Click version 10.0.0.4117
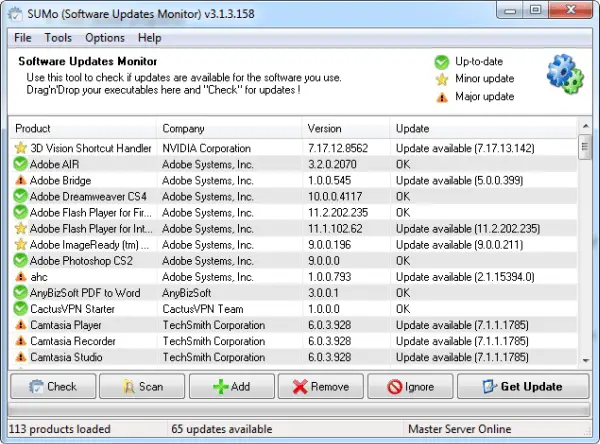The height and width of the screenshot is (444, 600). pyautogui.click(x=335, y=196)
